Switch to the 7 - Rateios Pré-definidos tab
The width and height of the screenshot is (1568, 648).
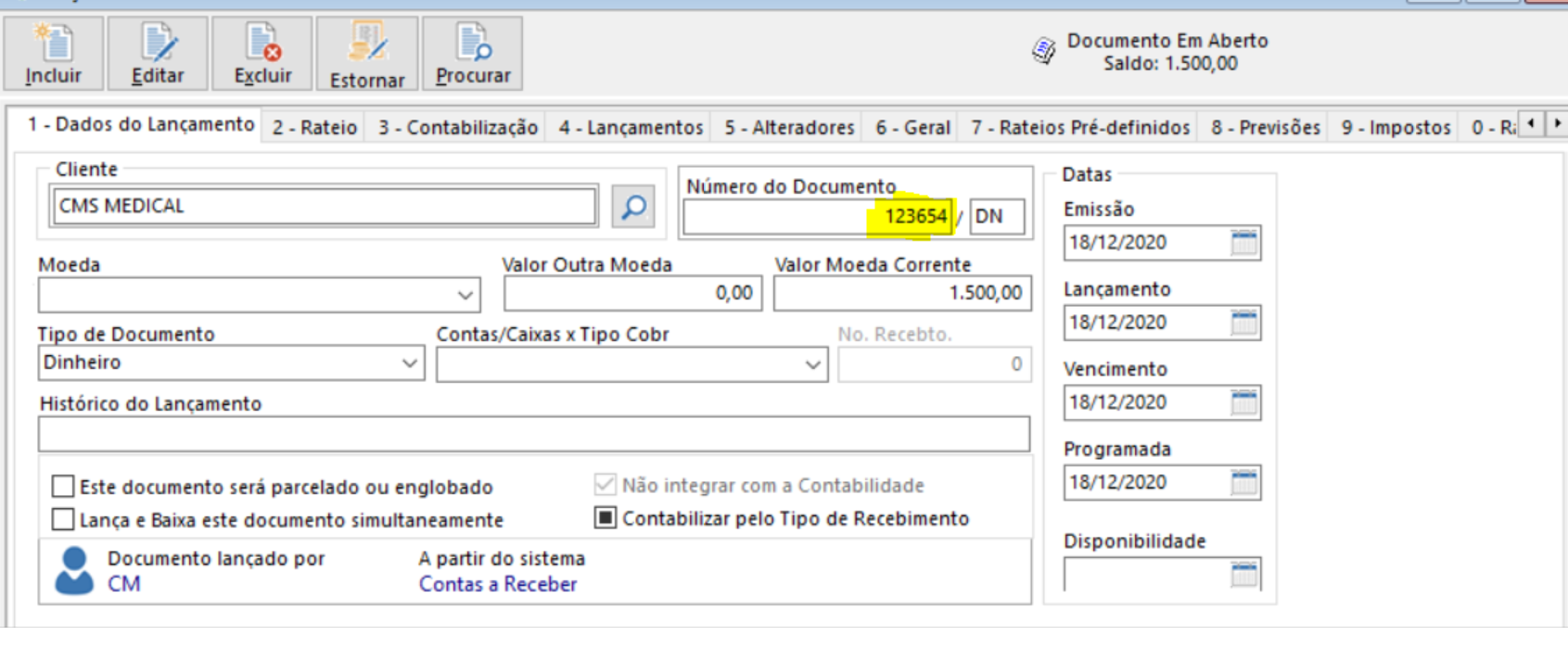click(1080, 127)
